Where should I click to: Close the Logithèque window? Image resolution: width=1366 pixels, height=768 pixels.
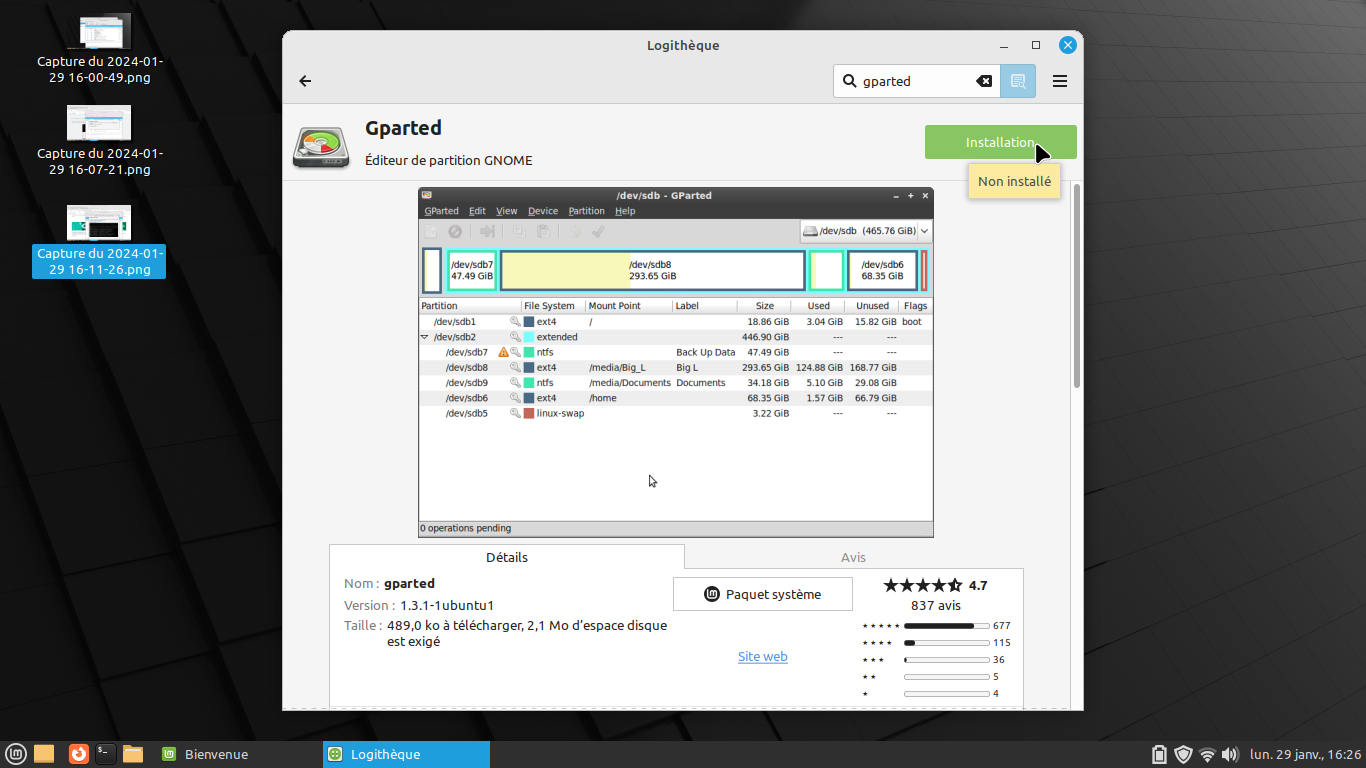(x=1068, y=45)
